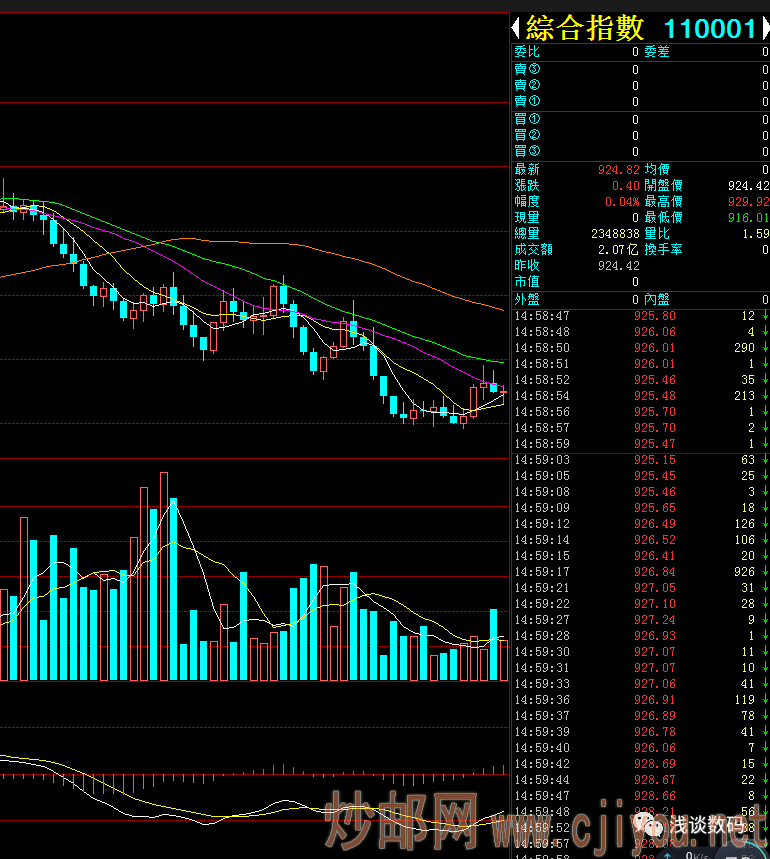Click the 成交額 value 2.07亿
Image resolution: width=770 pixels, height=859 pixels.
point(618,250)
